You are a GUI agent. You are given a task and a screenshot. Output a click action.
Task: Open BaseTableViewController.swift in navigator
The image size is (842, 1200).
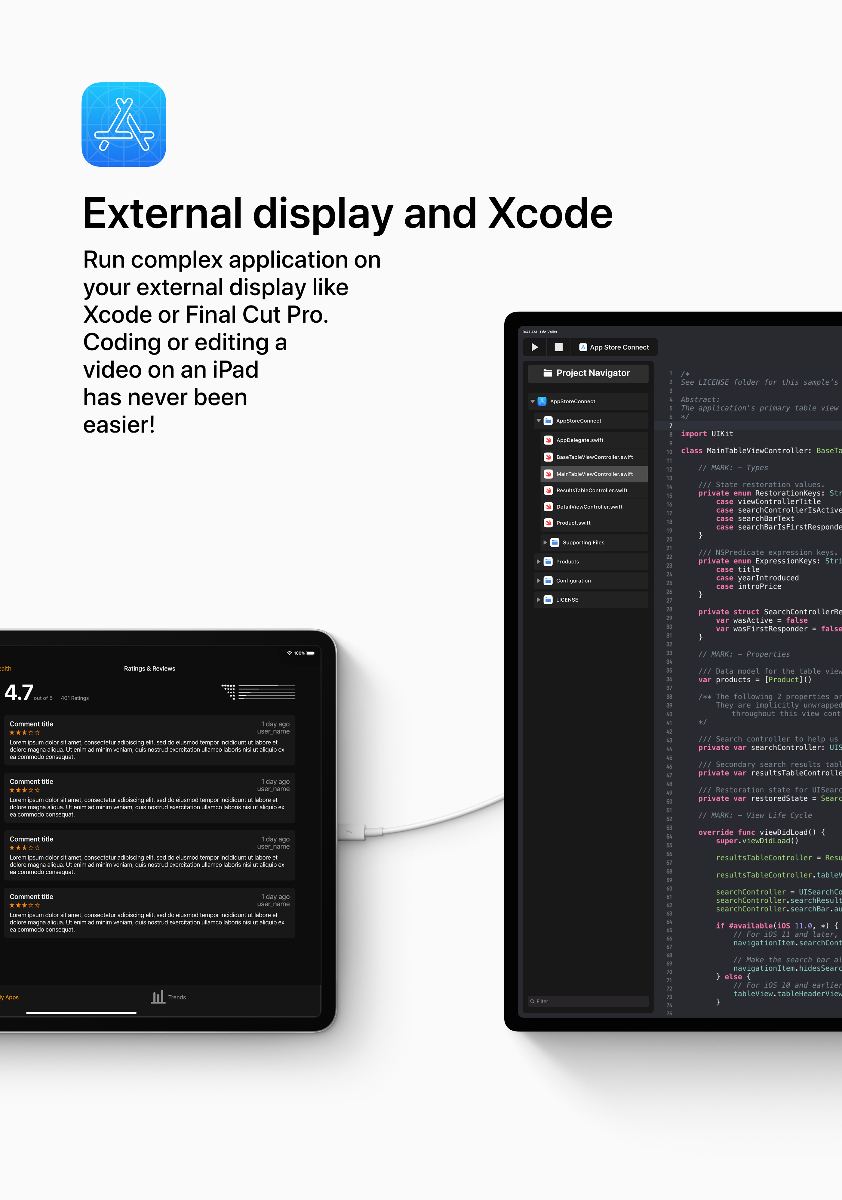coord(595,457)
